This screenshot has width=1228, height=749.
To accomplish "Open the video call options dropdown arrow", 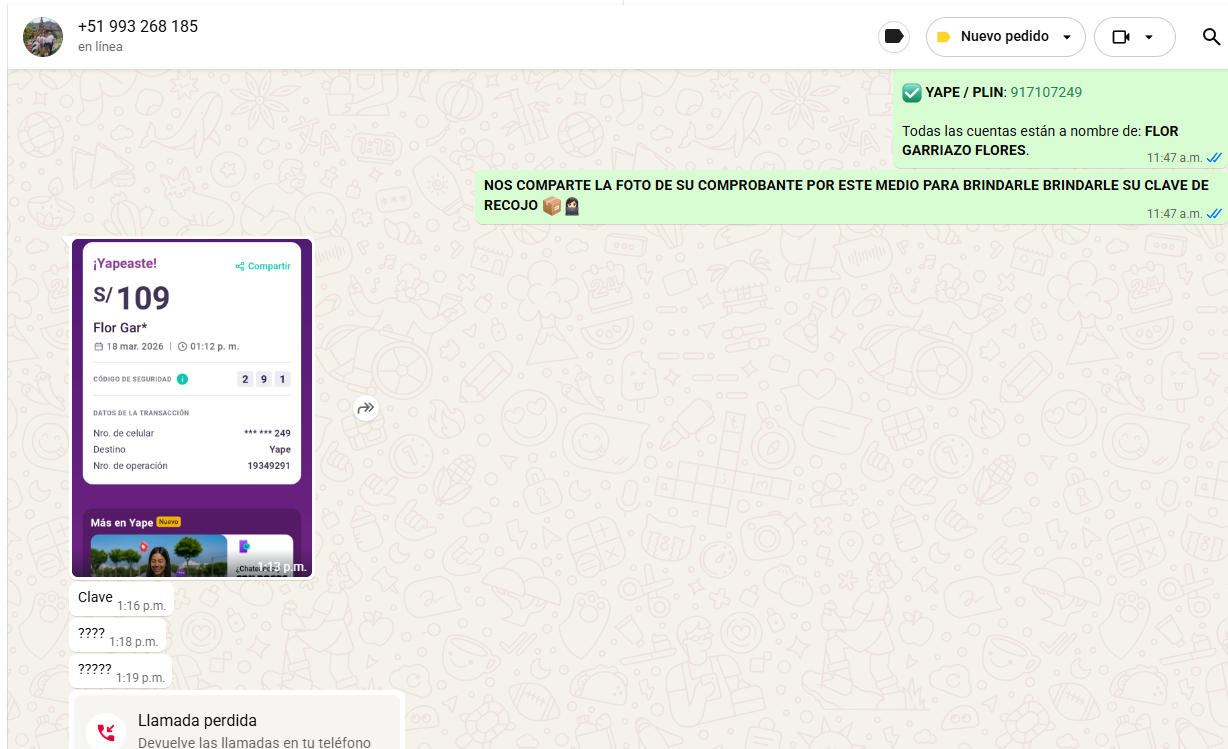I will click(1149, 37).
